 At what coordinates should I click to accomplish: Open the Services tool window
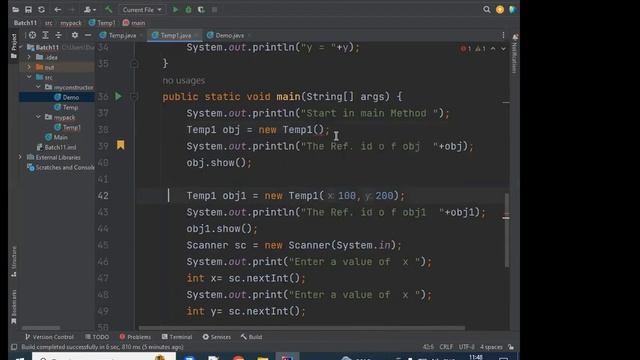217,337
